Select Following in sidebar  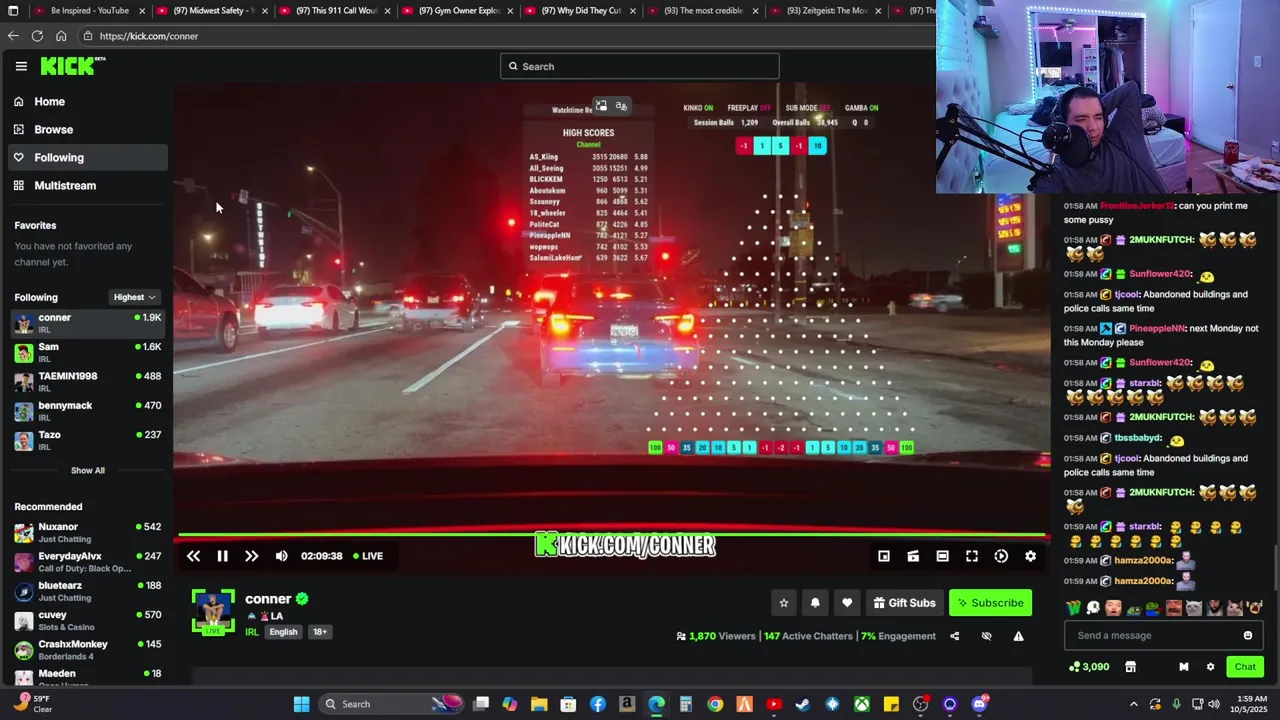(x=88, y=157)
